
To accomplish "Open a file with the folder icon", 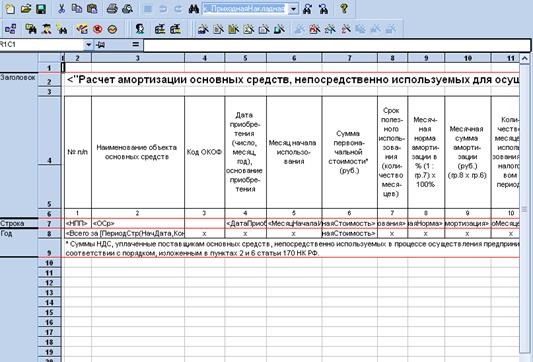I will (26, 9).
